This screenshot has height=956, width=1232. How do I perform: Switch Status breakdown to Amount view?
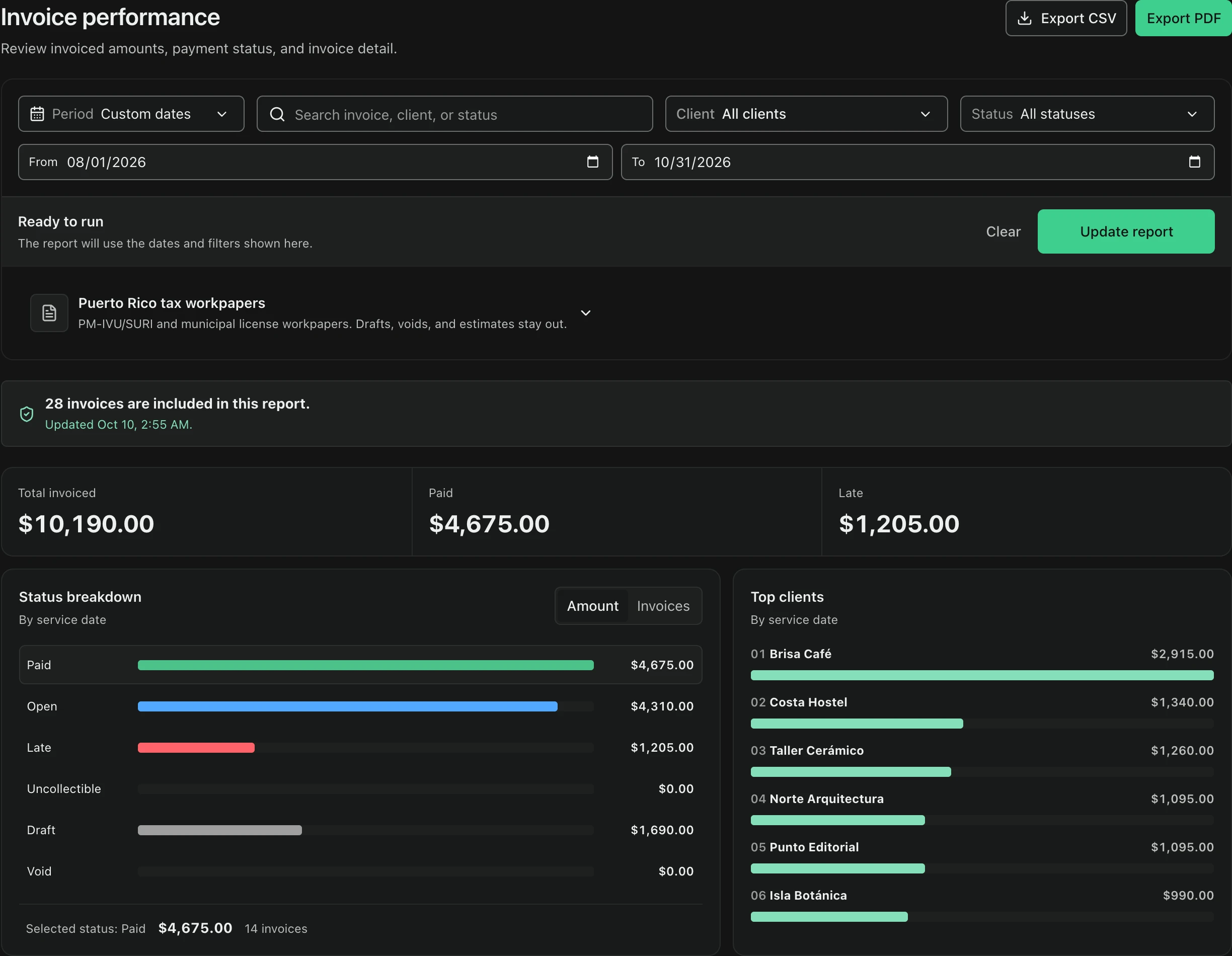pyautogui.click(x=592, y=606)
